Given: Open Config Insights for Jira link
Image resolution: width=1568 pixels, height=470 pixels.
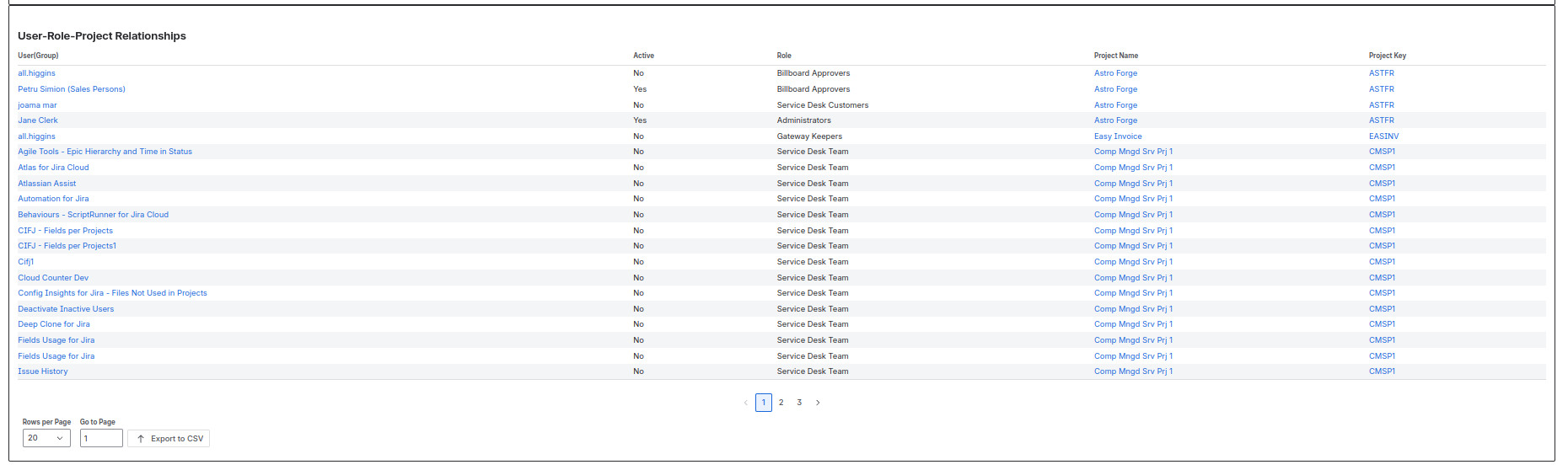Looking at the screenshot, I should [112, 293].
